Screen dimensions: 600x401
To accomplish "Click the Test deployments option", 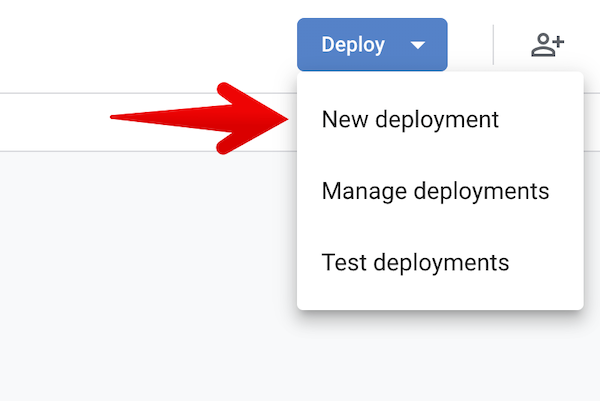I will tap(415, 263).
